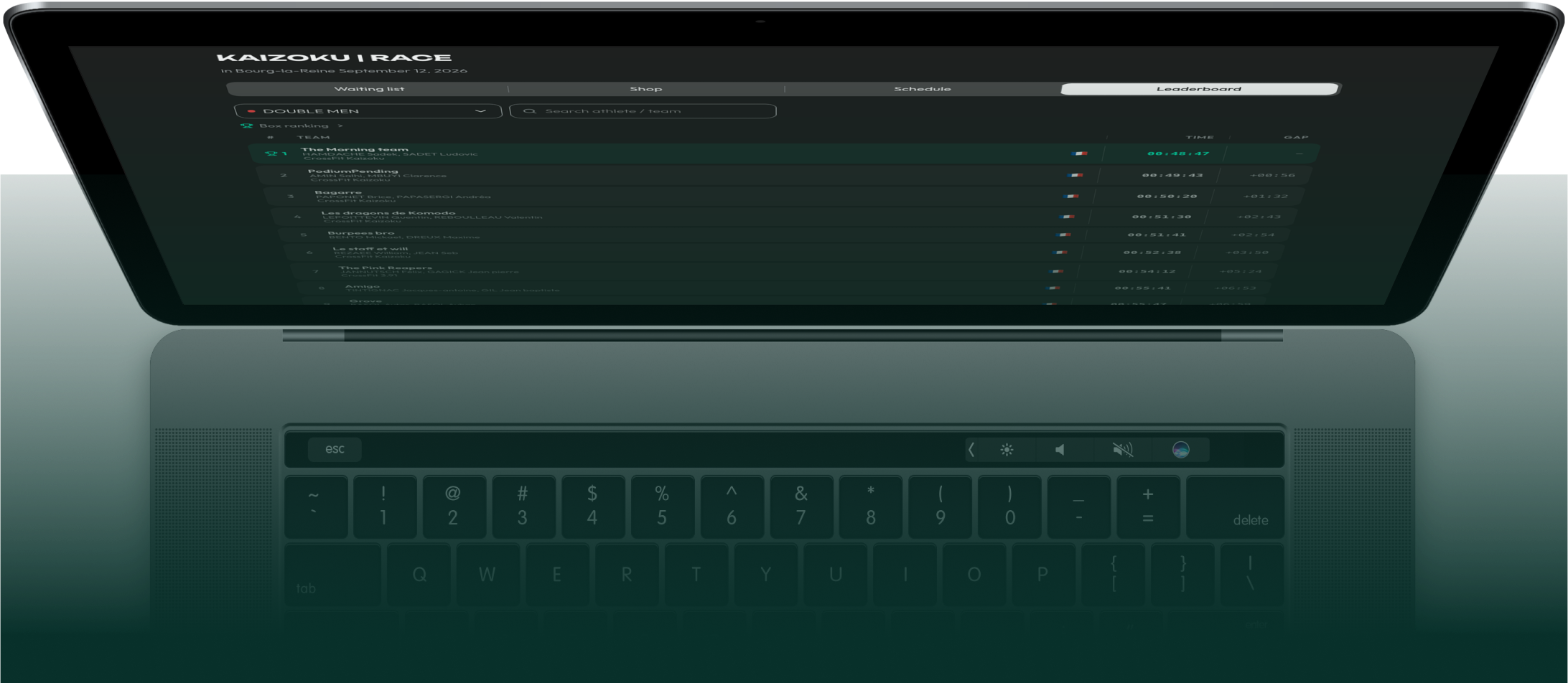Tap the brightness icon on the Touch Bar
This screenshot has height=683, width=1568.
click(x=1007, y=450)
